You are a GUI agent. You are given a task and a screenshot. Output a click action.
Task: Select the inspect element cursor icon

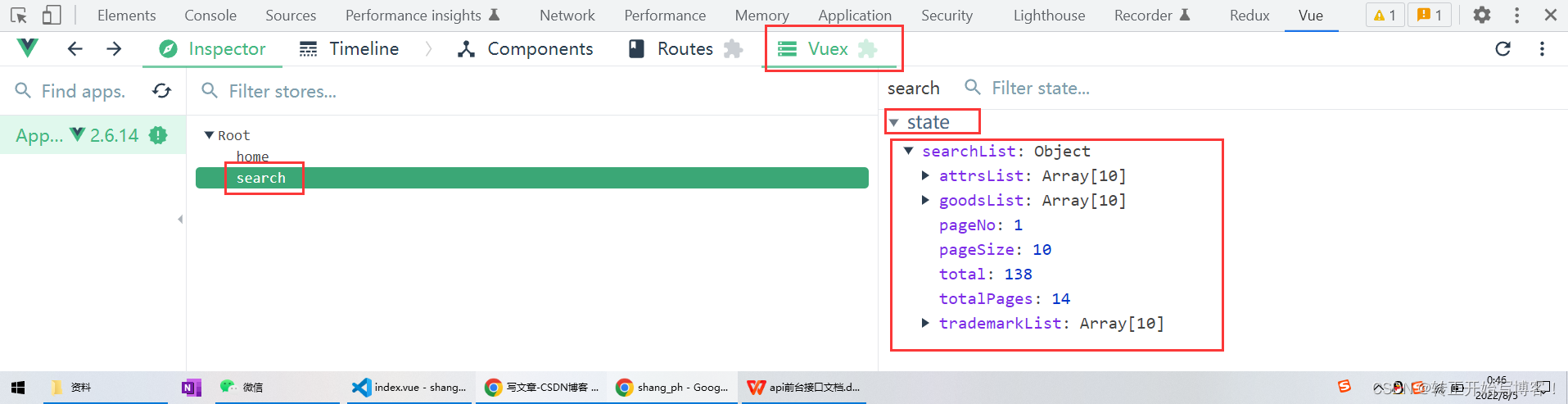pyautogui.click(x=20, y=15)
